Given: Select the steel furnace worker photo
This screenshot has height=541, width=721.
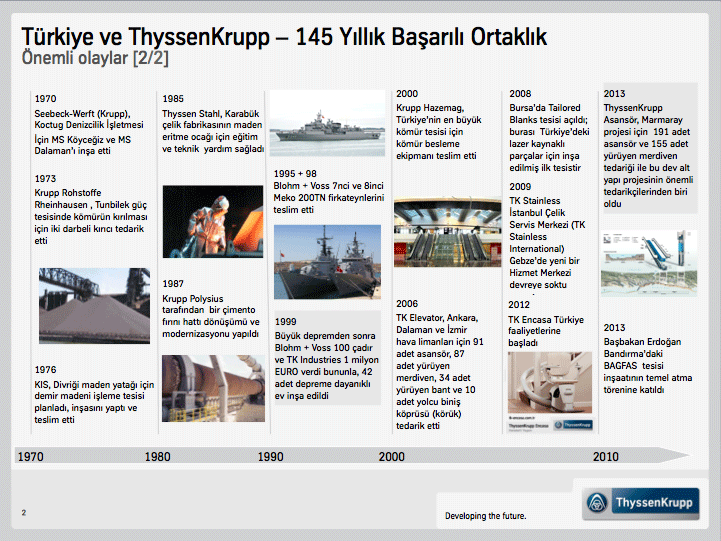Looking at the screenshot, I should click(213, 222).
